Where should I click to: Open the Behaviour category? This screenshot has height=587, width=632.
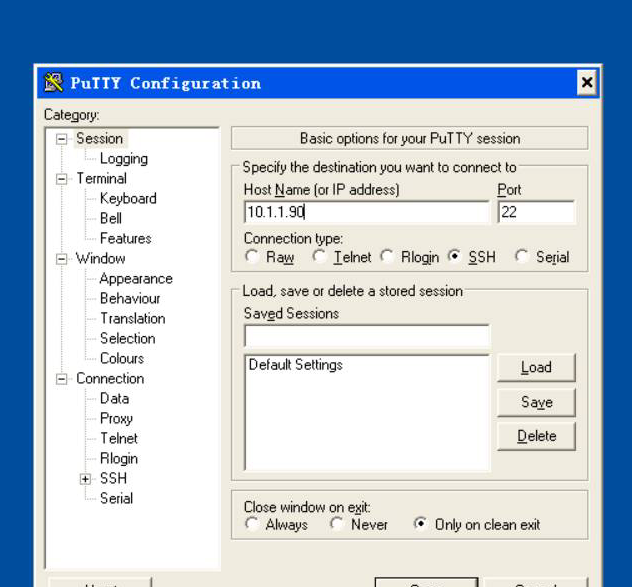coord(130,298)
